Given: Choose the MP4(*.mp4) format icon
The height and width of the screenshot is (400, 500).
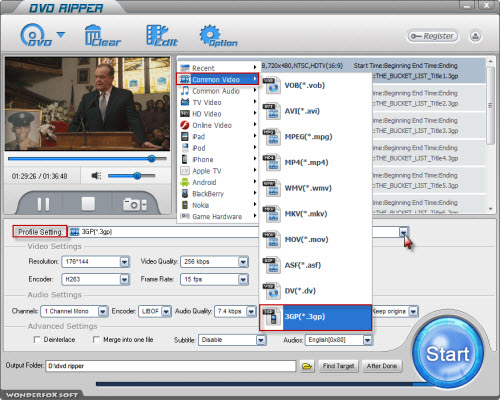Looking at the screenshot, I should [x=271, y=162].
